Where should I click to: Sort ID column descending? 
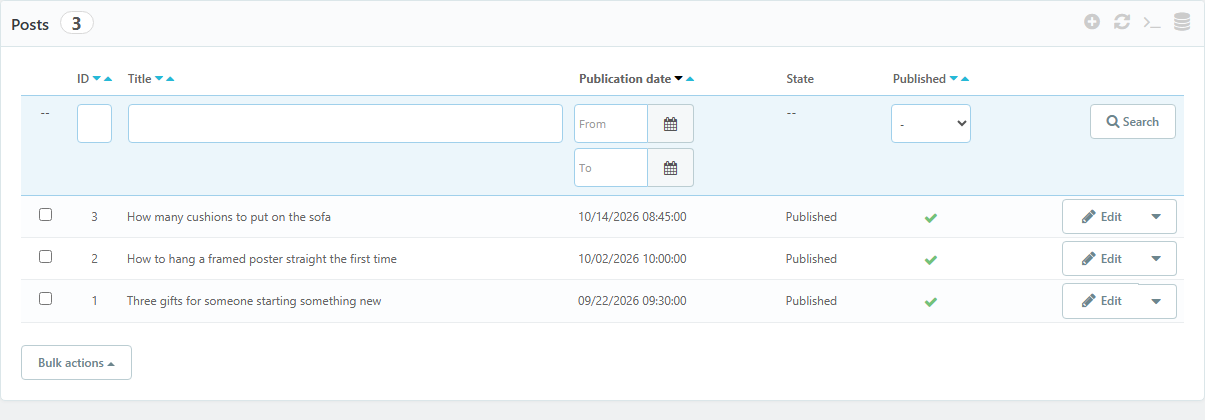(x=97, y=79)
